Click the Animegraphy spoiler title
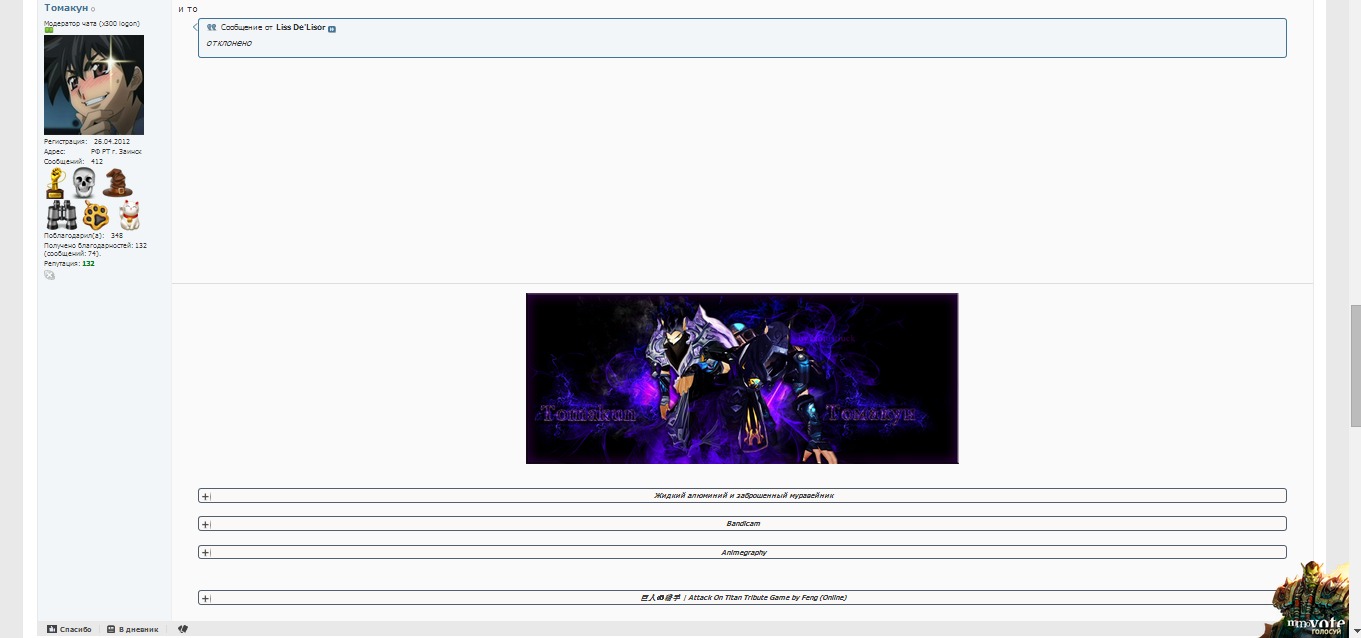Viewport: 1361px width, 638px height. click(x=744, y=552)
